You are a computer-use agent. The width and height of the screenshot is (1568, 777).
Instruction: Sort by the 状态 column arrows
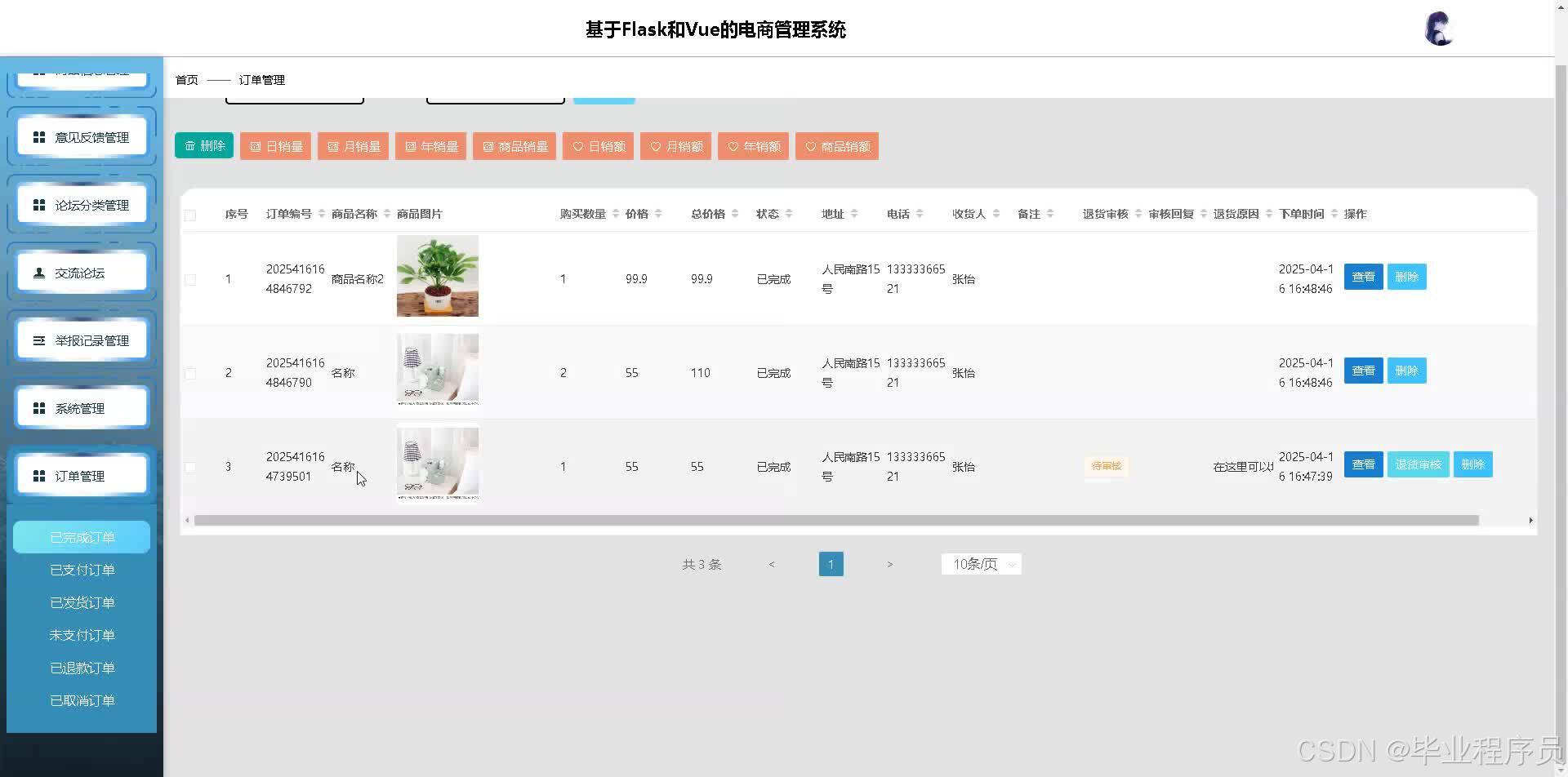pos(789,214)
